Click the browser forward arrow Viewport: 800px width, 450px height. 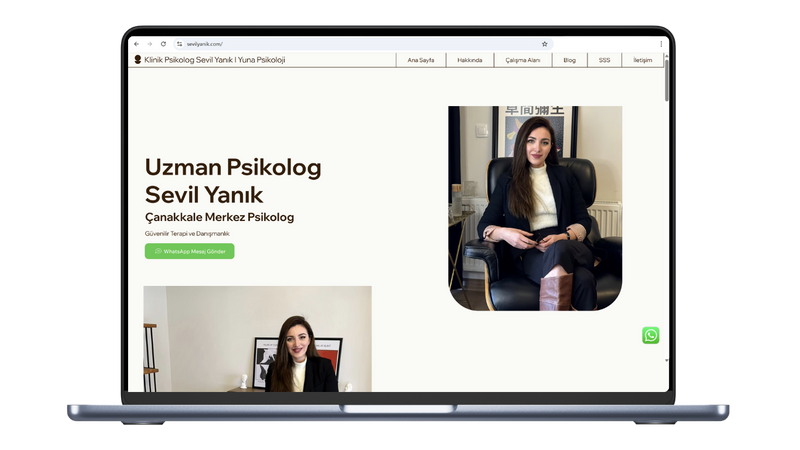click(x=149, y=44)
